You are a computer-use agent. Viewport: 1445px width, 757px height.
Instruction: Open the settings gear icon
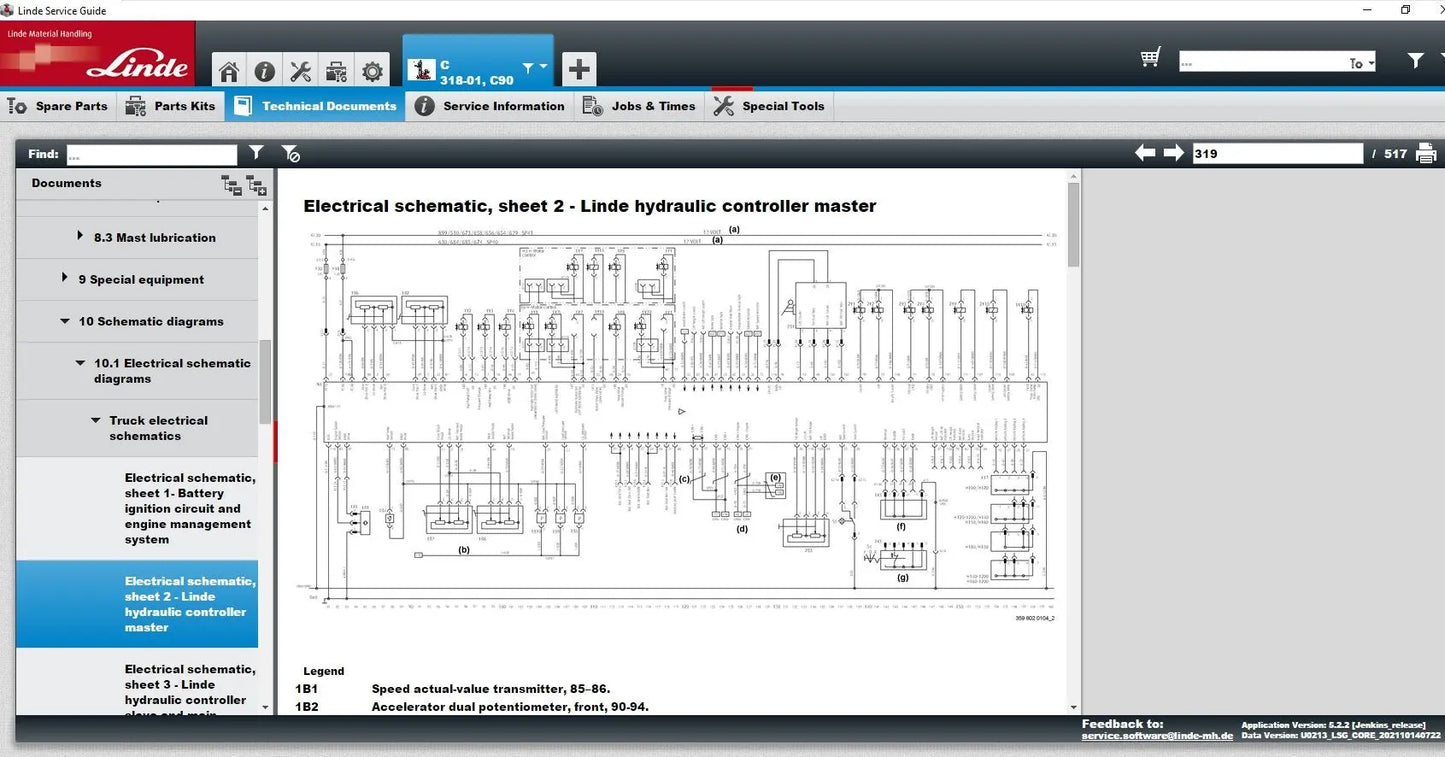(372, 70)
